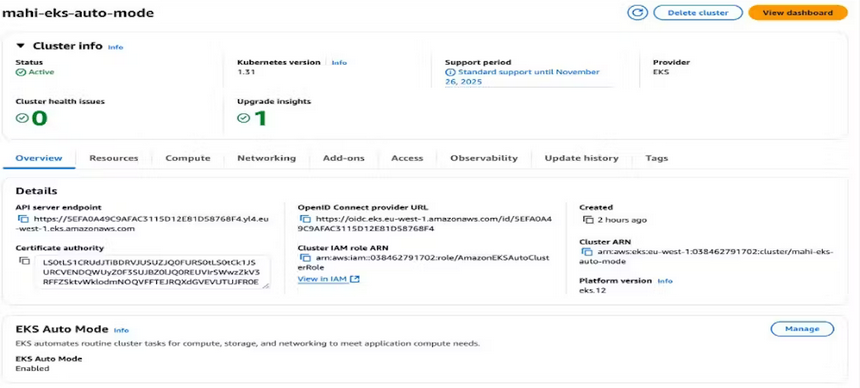Open the Compute tab
This screenshot has height=388, width=860.
click(x=188, y=158)
